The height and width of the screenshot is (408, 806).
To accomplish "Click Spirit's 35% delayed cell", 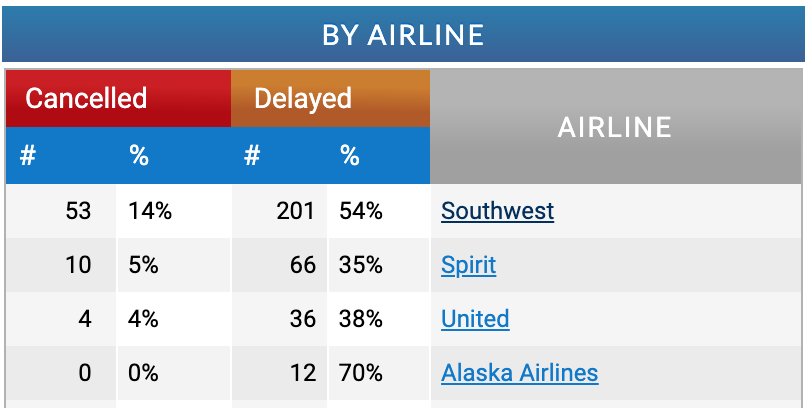I will [x=361, y=265].
